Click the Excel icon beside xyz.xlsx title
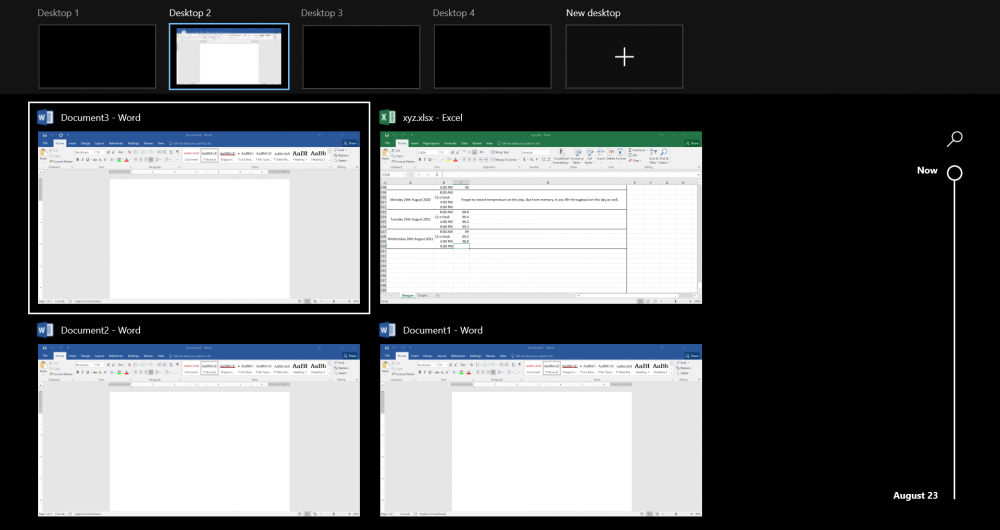 [x=388, y=117]
